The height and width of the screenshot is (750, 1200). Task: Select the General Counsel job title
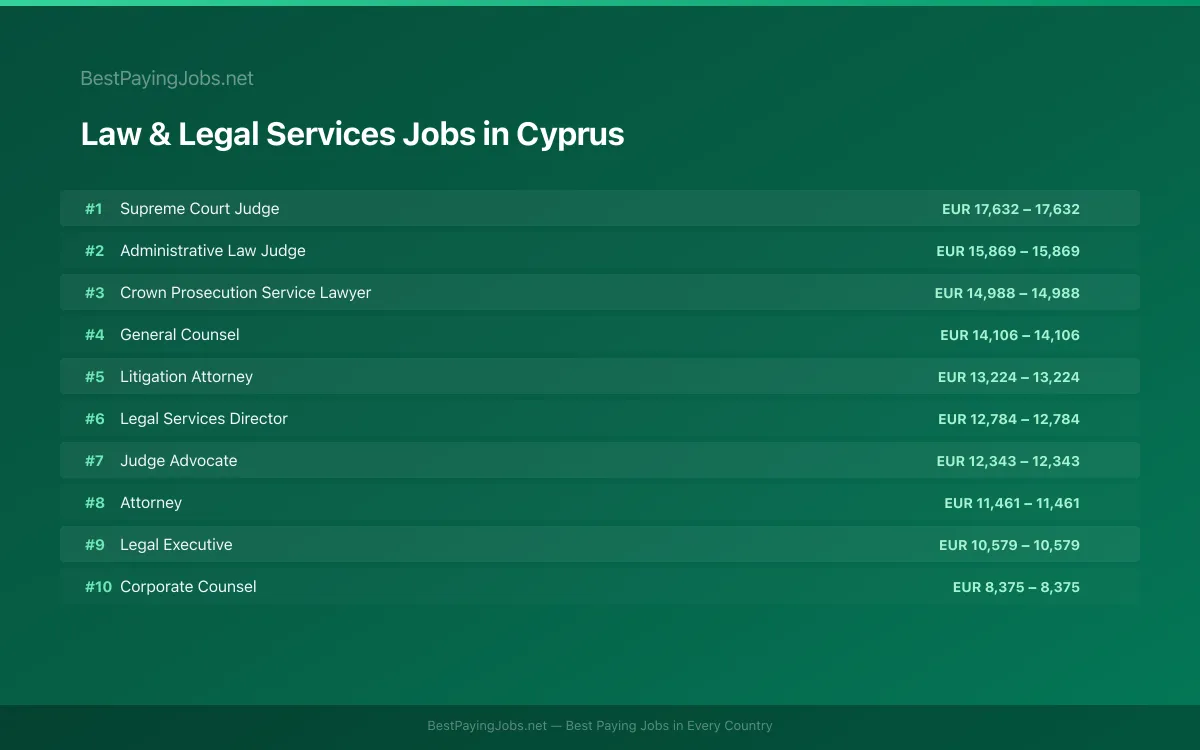pos(180,335)
